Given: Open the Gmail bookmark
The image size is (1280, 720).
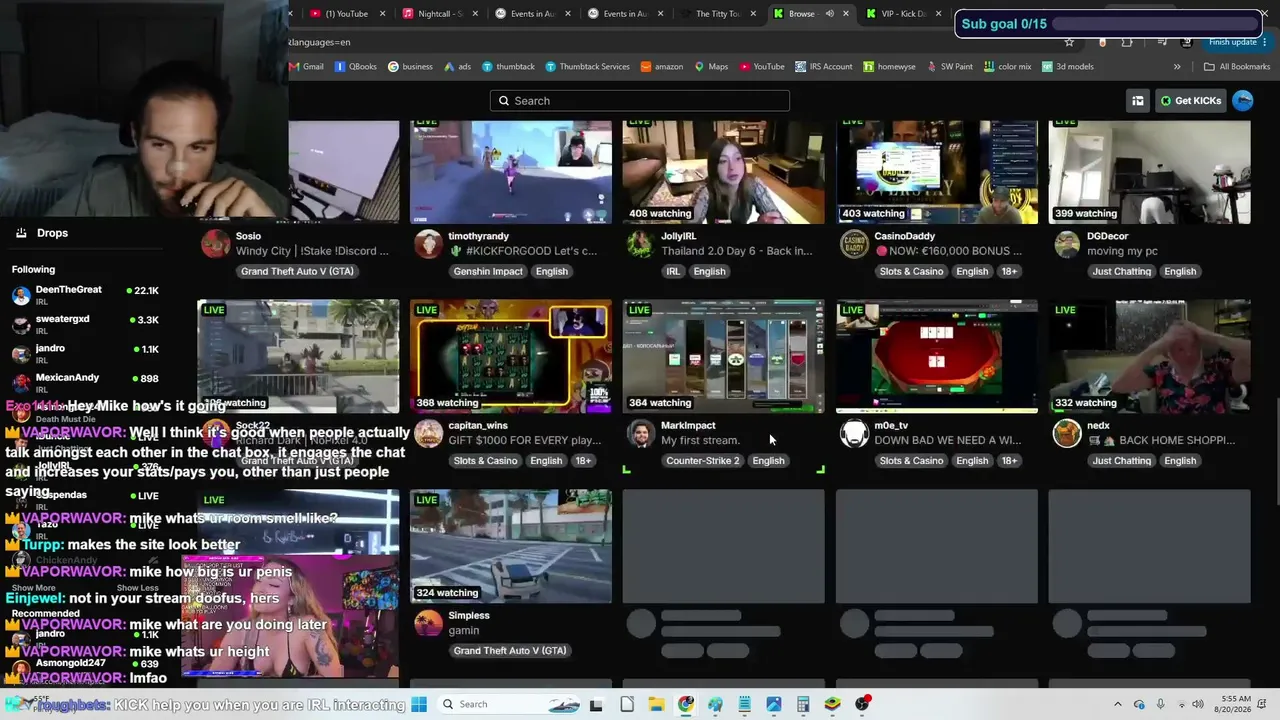Looking at the screenshot, I should coord(307,67).
